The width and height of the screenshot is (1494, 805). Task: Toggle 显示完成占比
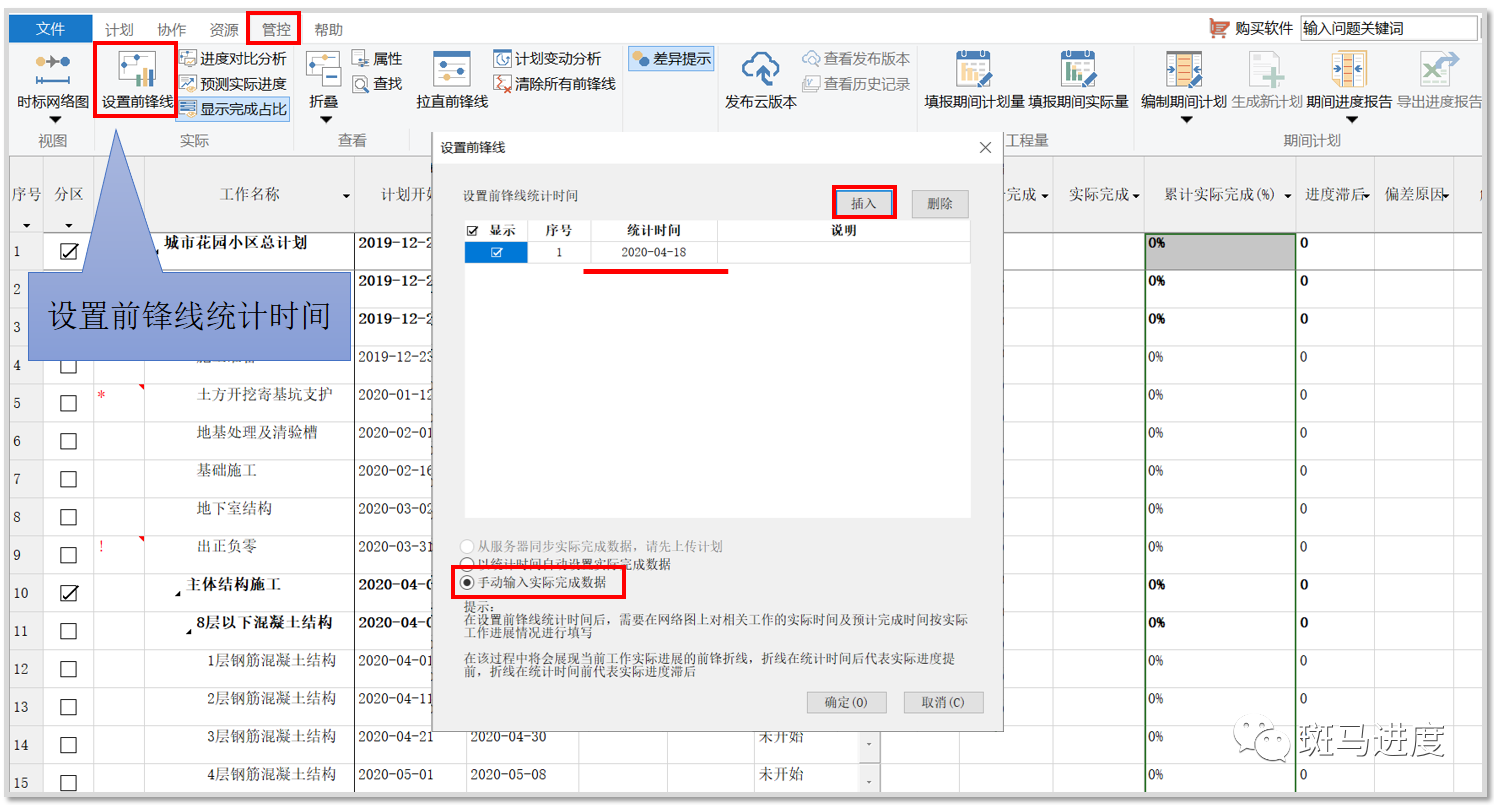[x=233, y=109]
